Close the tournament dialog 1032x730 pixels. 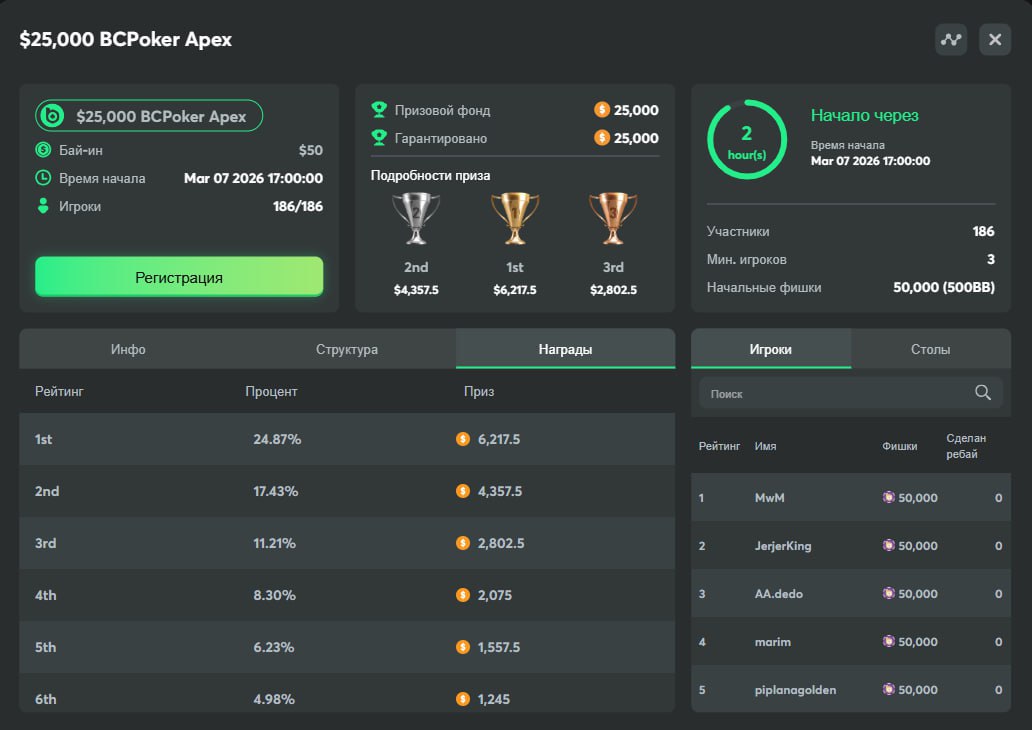click(995, 39)
